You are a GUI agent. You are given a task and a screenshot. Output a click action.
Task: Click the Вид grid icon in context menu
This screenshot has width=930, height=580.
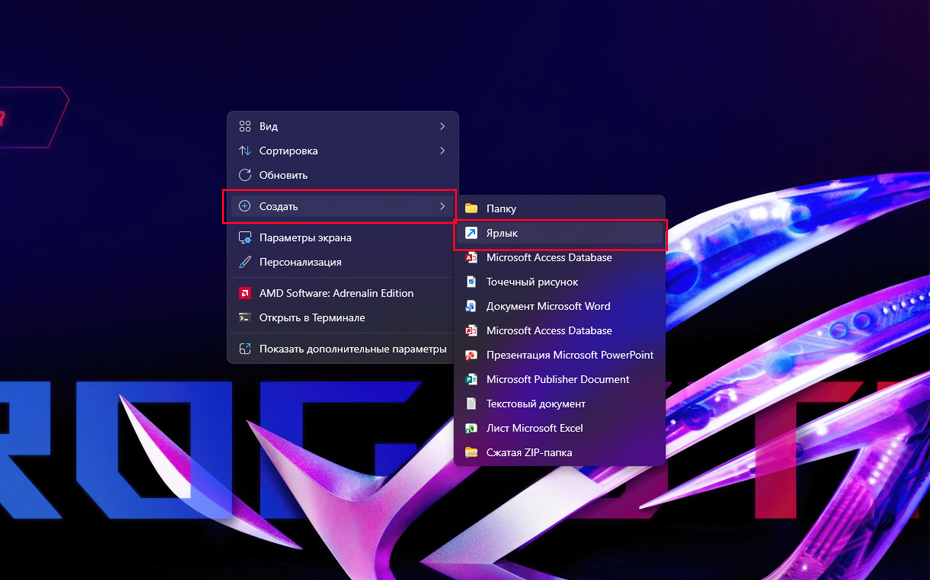[245, 126]
